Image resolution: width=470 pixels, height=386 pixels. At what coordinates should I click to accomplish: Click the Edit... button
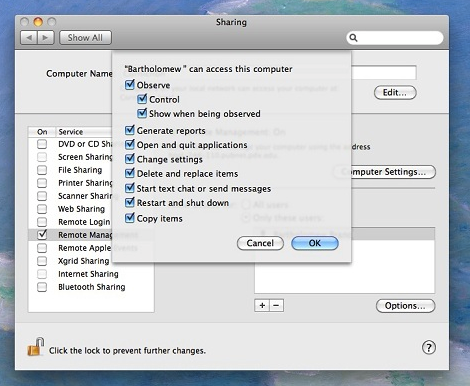[395, 93]
